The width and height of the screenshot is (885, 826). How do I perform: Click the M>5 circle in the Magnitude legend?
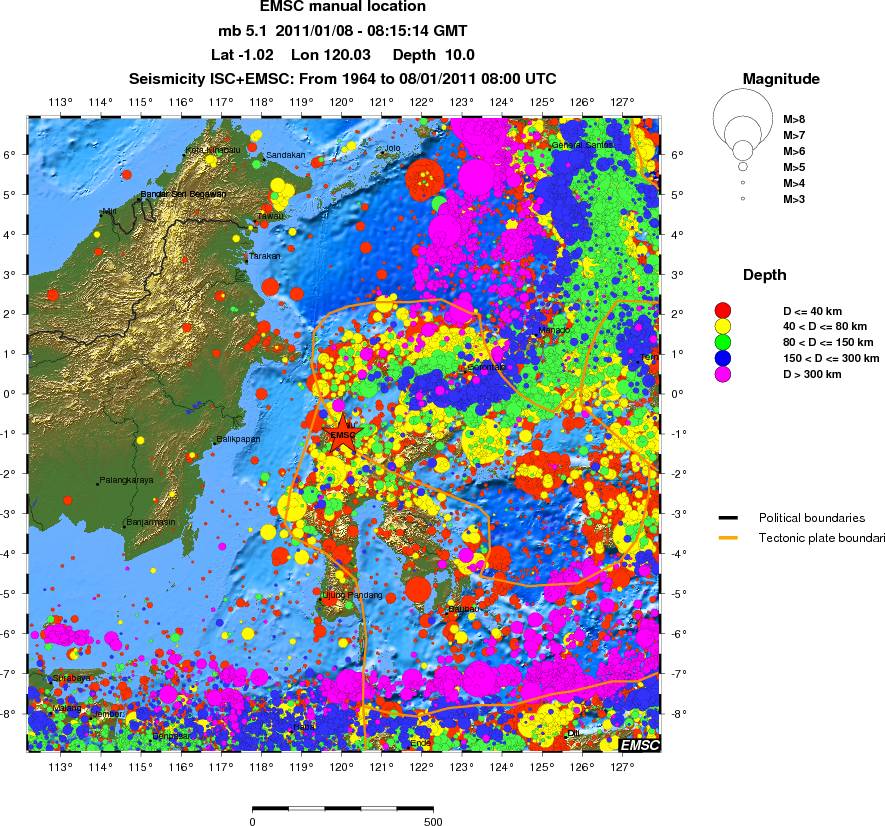coord(743,167)
